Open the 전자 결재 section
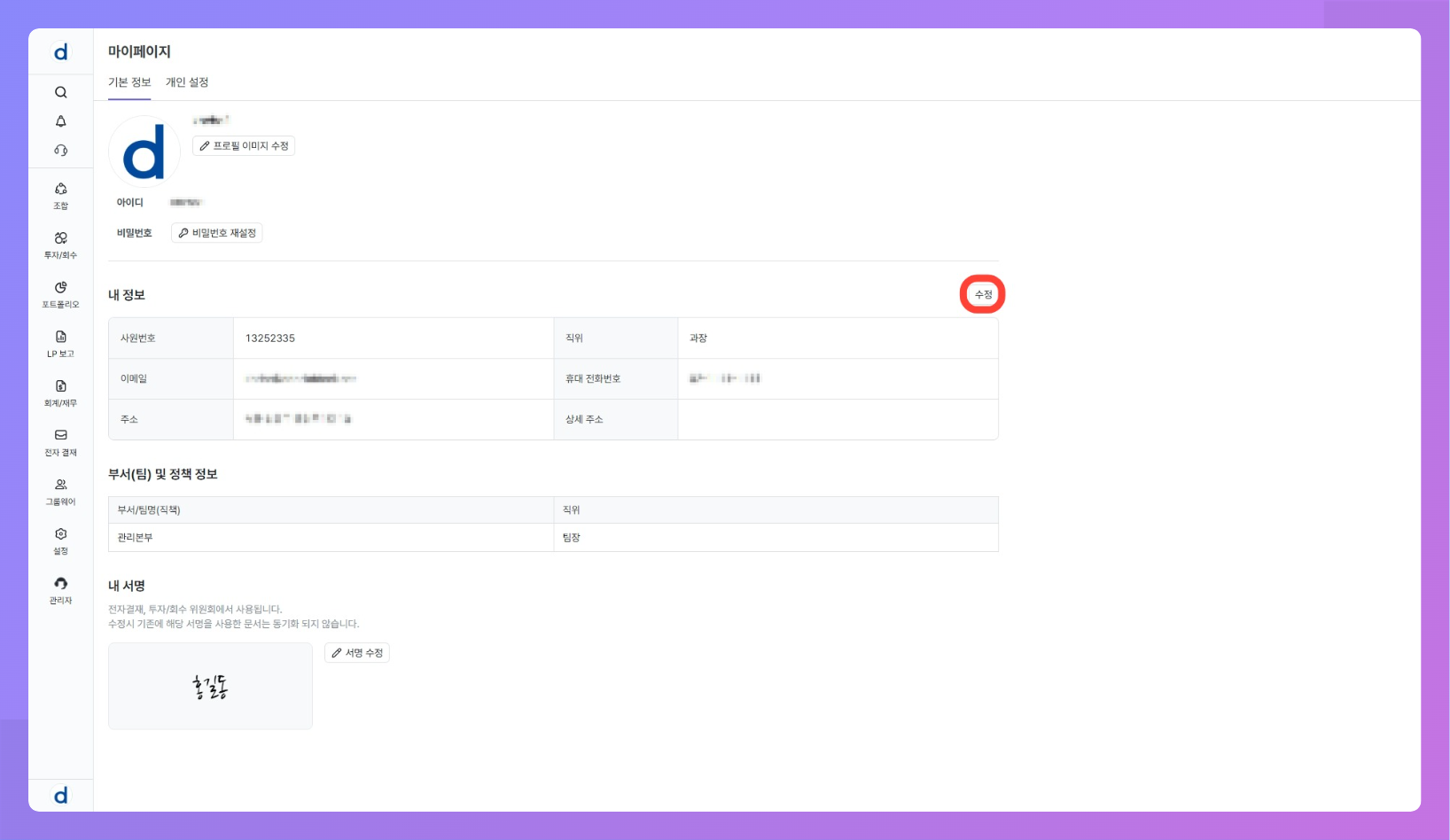This screenshot has width=1450, height=840. click(x=60, y=442)
